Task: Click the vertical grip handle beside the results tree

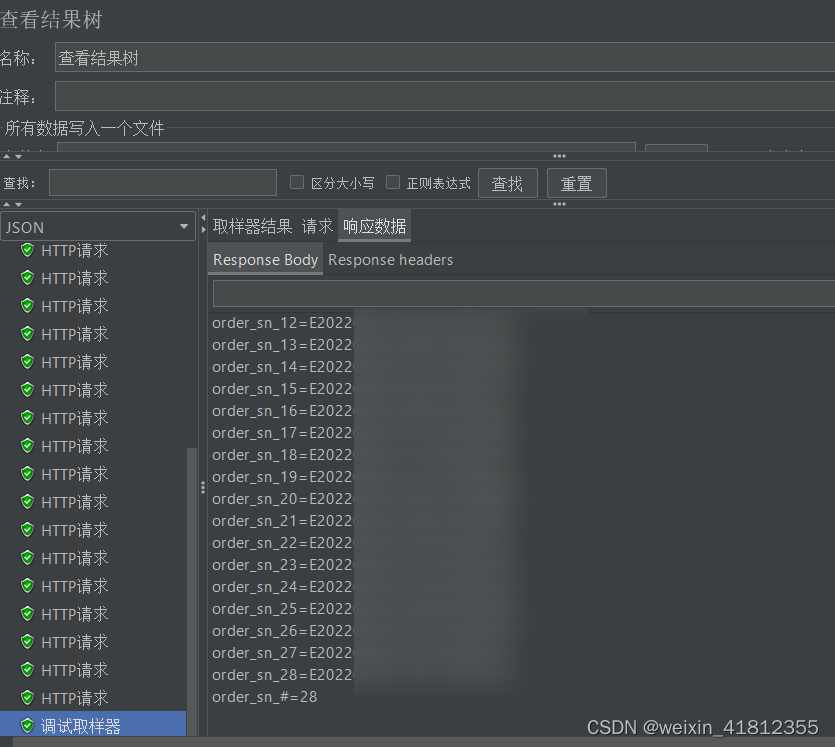Action: (x=203, y=487)
